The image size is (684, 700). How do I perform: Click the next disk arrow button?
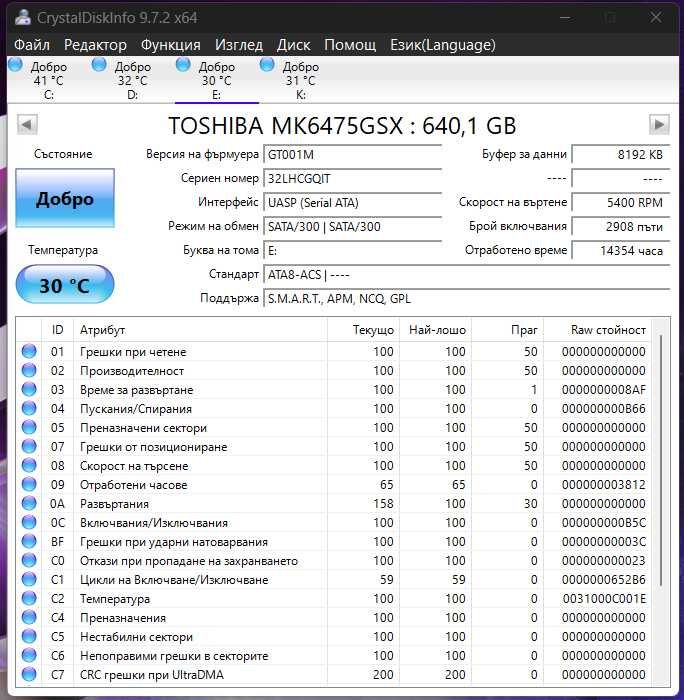pos(659,125)
